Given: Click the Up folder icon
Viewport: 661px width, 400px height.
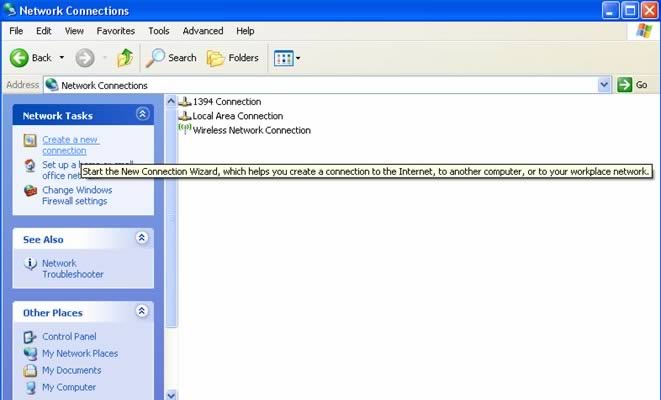Looking at the screenshot, I should click(125, 58).
